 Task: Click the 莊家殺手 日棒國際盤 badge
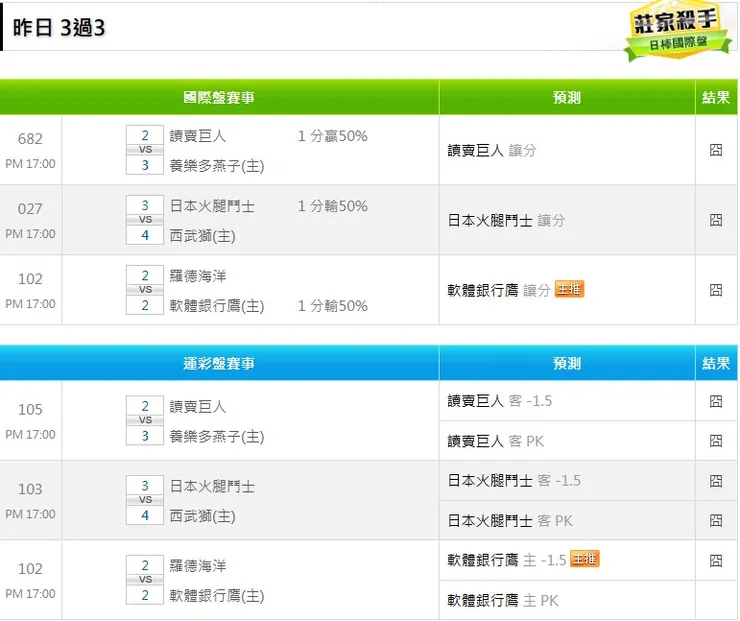click(677, 31)
